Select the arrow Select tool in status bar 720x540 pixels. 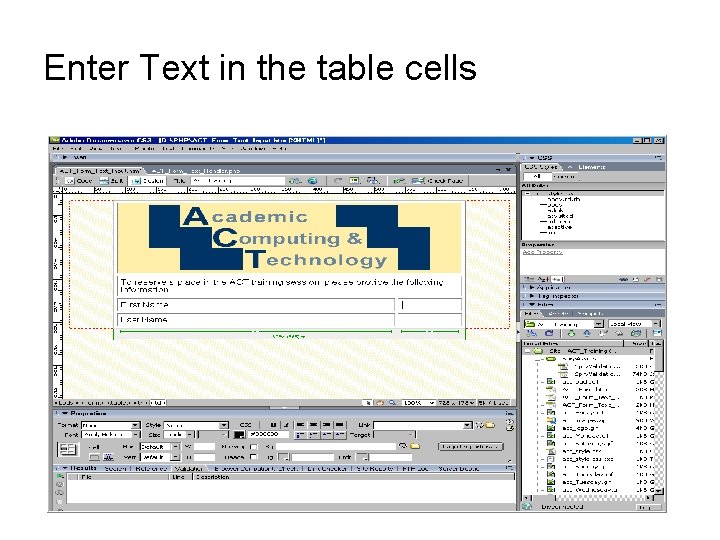point(368,403)
